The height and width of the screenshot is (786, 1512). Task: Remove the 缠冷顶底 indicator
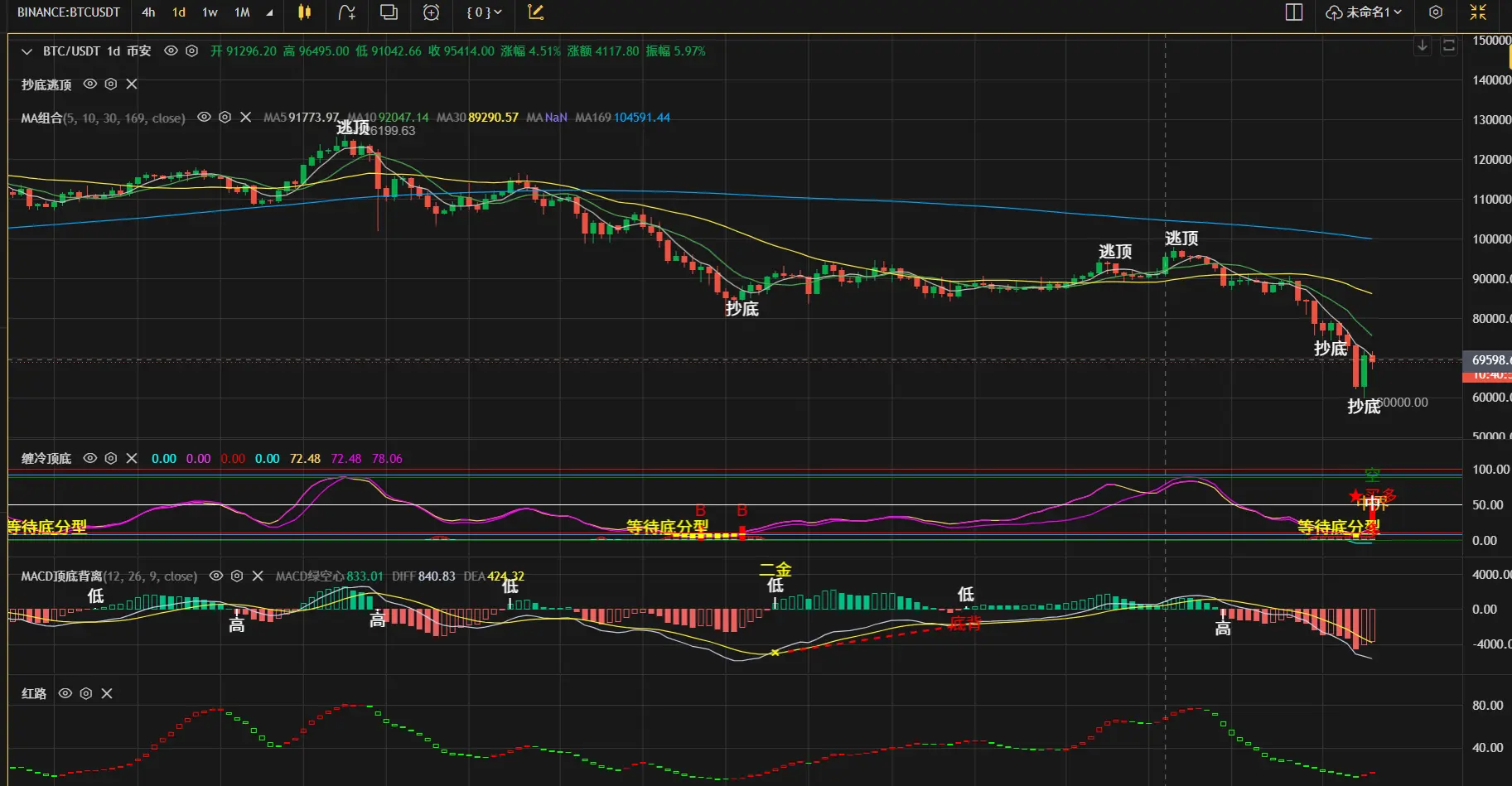[132, 458]
